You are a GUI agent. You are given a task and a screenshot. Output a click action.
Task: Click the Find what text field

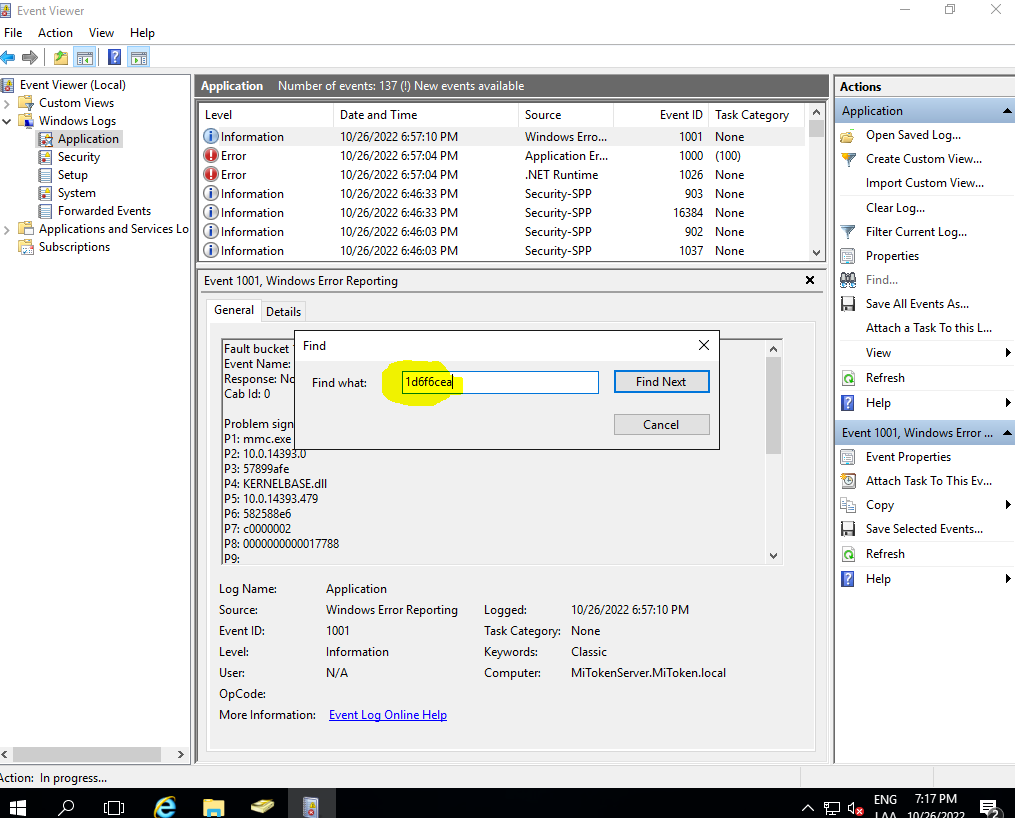point(500,382)
